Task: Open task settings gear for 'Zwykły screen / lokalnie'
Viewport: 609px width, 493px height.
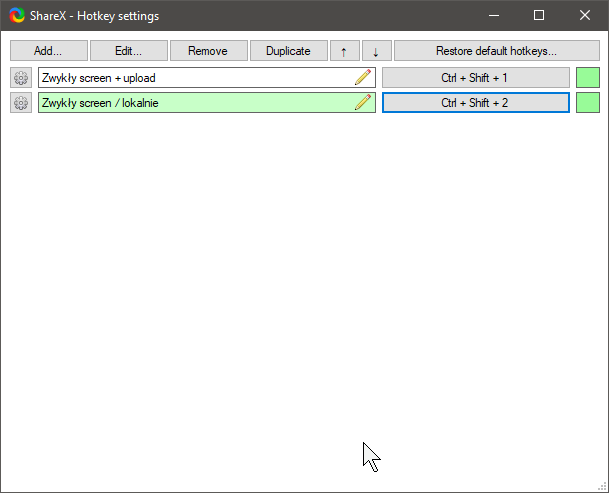Action: (x=21, y=102)
